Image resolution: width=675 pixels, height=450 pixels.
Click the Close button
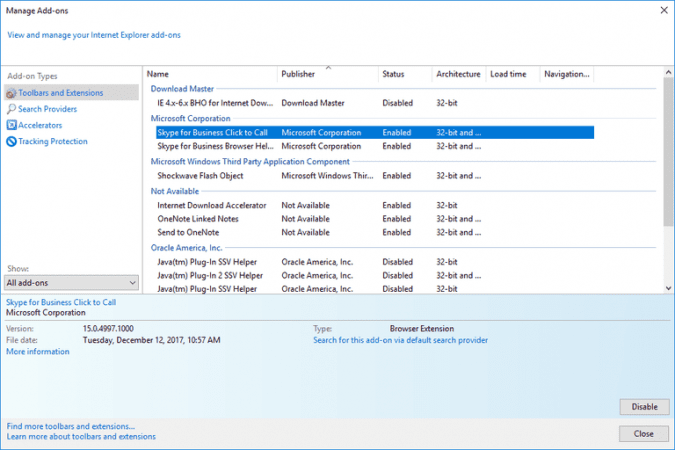(644, 434)
